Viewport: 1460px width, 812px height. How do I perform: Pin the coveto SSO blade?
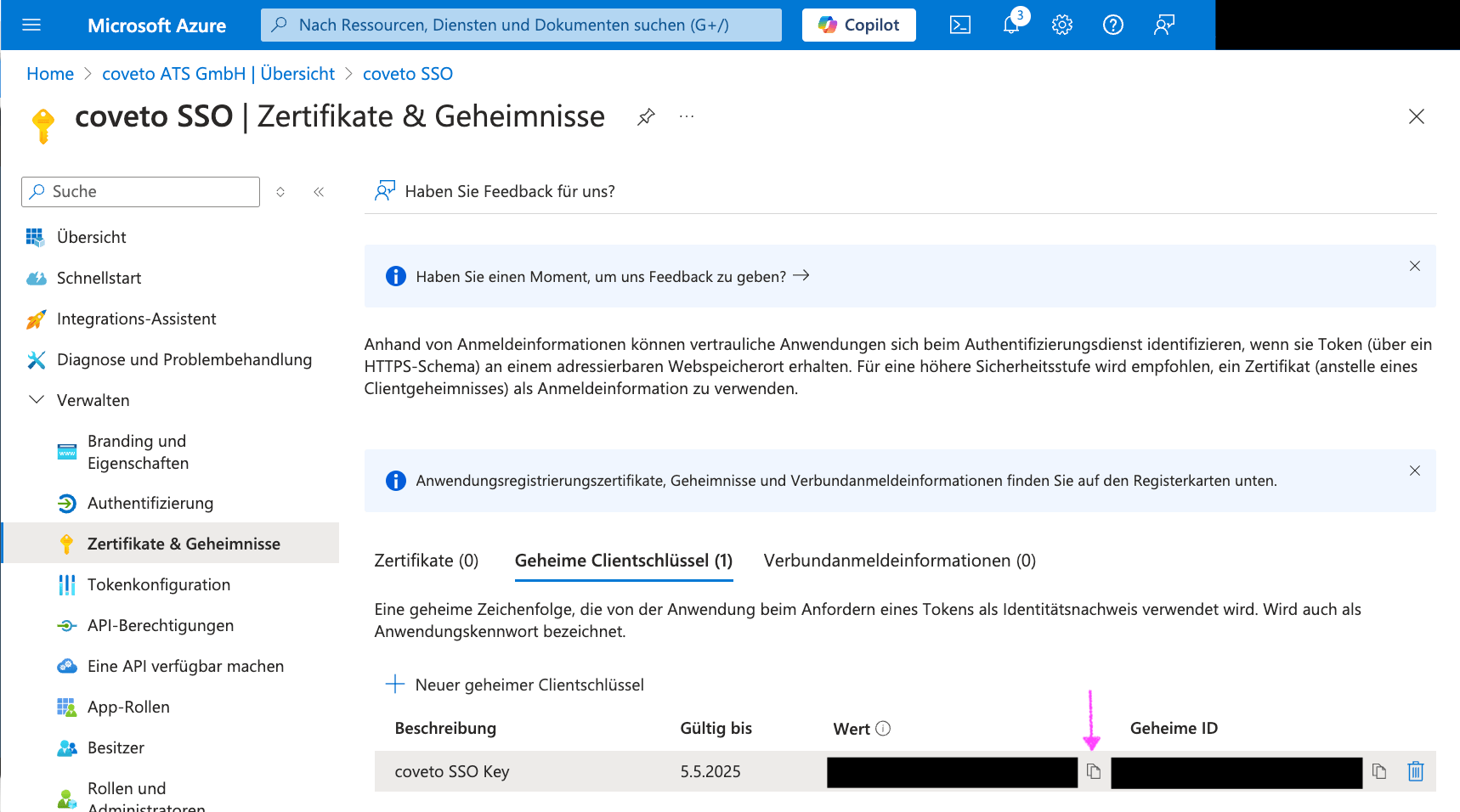[646, 116]
